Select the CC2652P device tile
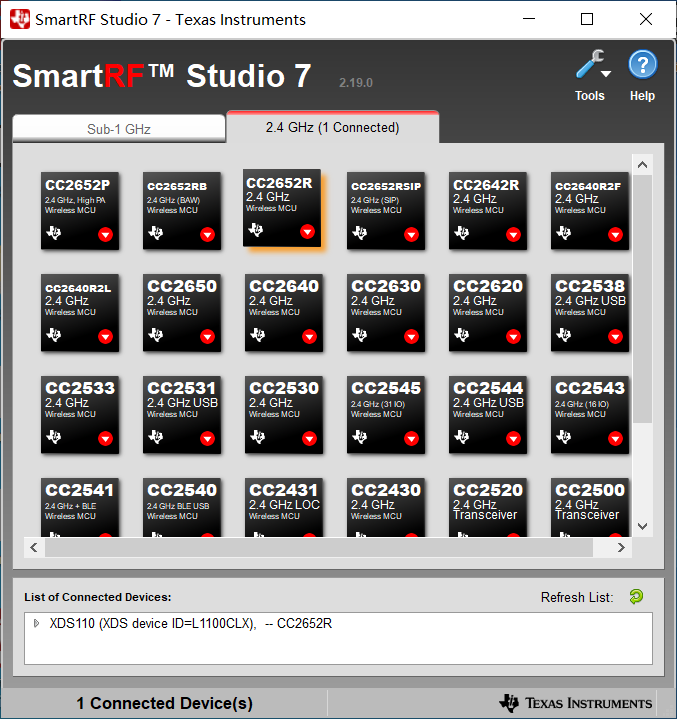This screenshot has height=719, width=677. coord(80,210)
